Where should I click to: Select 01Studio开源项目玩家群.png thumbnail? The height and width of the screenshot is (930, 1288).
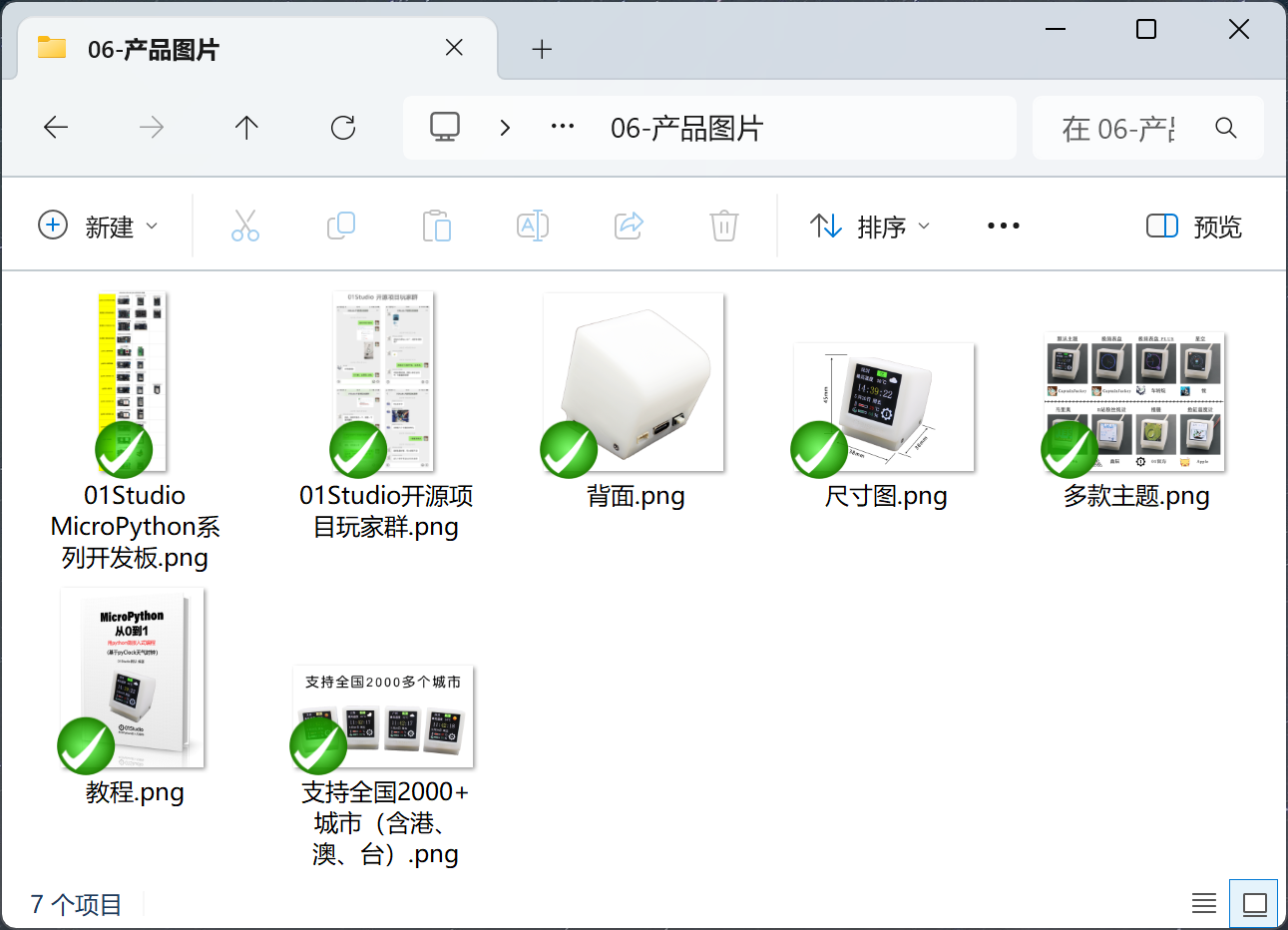coord(383,382)
